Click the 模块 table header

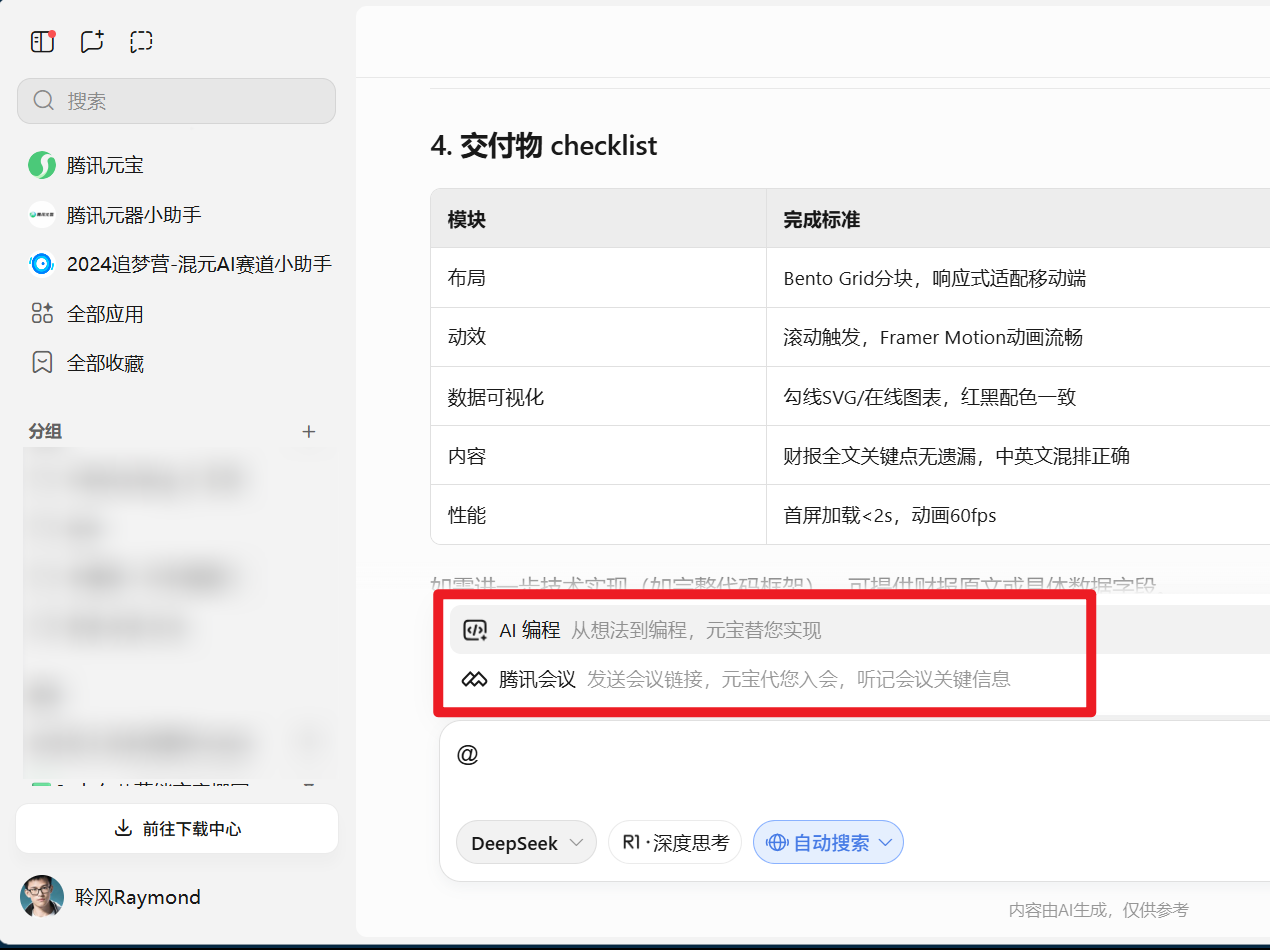point(598,219)
